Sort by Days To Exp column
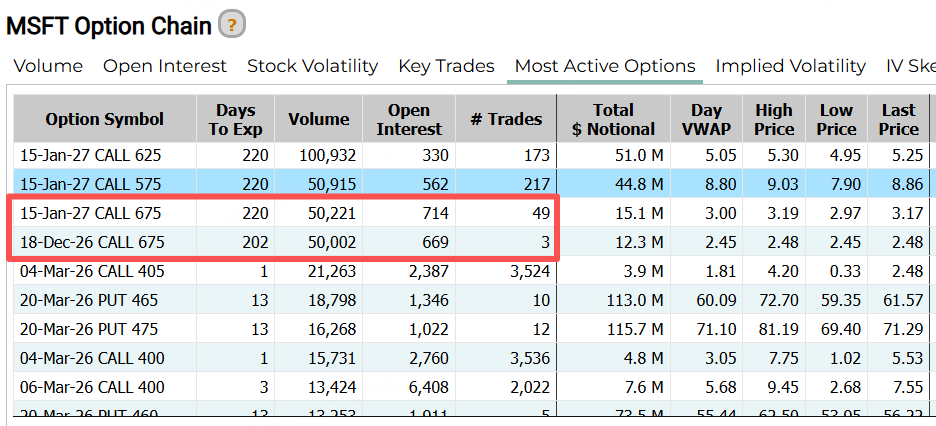936x426 pixels. pos(235,120)
